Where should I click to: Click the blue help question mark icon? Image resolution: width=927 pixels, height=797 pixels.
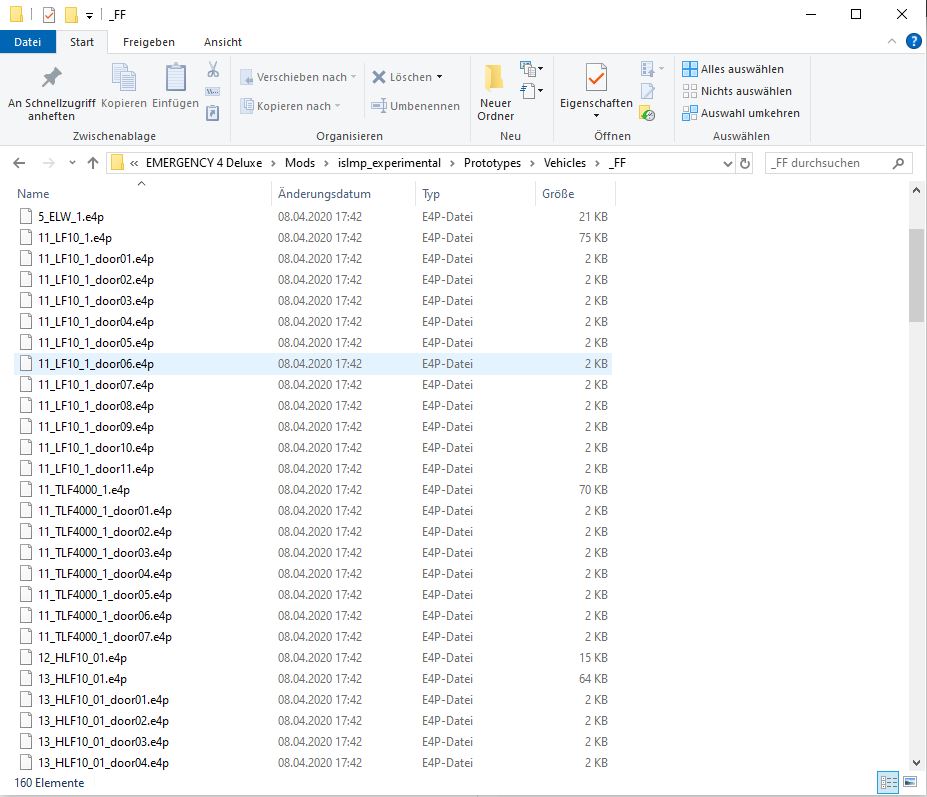point(912,42)
